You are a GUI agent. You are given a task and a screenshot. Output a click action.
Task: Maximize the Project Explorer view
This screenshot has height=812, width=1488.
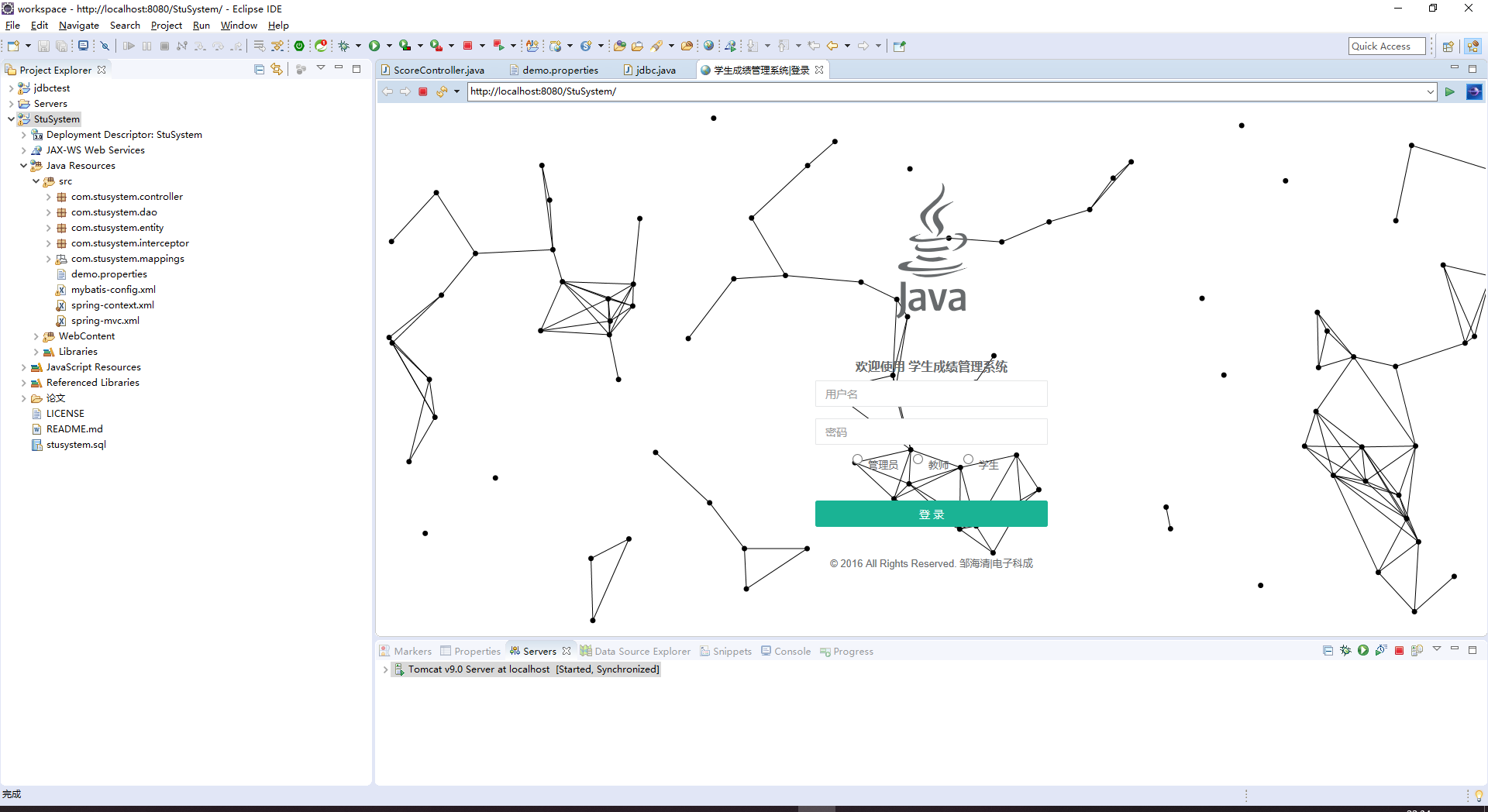(356, 68)
